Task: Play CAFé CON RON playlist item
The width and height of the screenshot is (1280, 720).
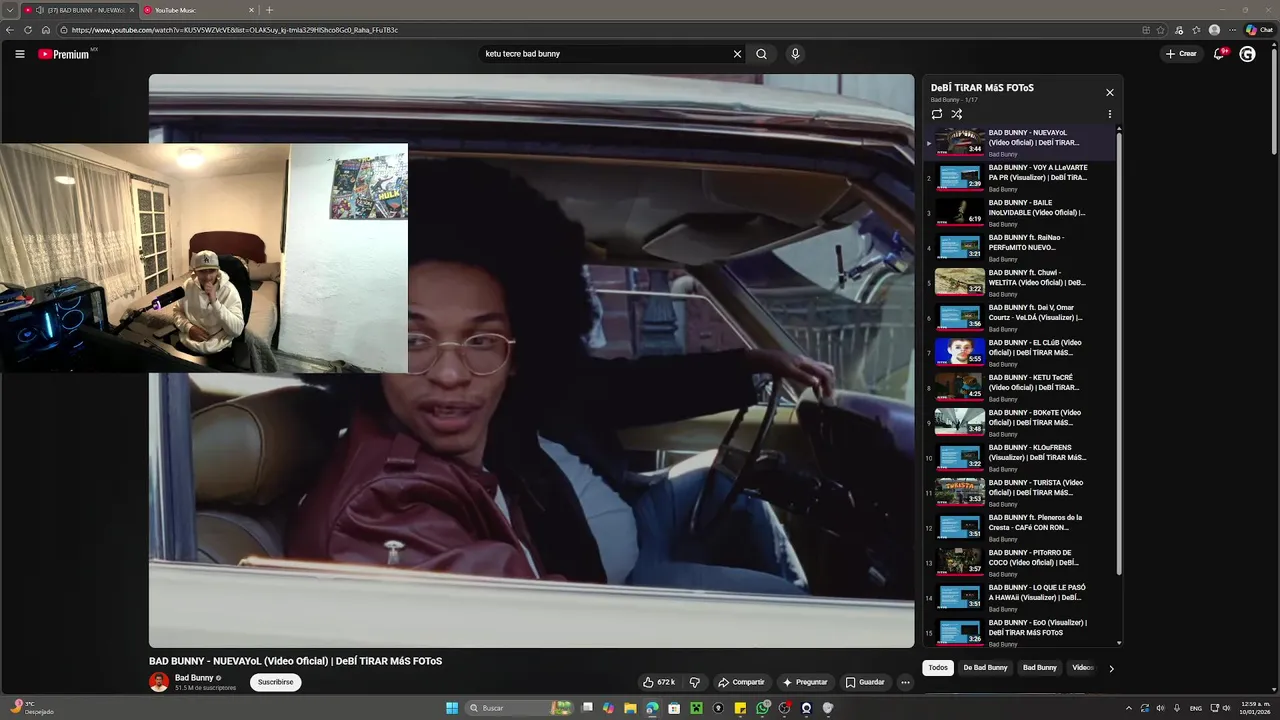Action: (x=1019, y=528)
